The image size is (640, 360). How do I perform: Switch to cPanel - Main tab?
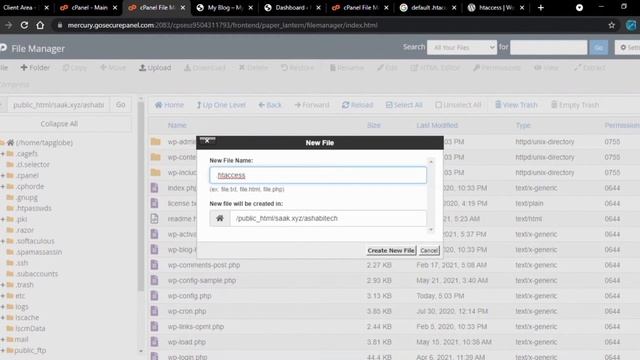pyautogui.click(x=89, y=7)
